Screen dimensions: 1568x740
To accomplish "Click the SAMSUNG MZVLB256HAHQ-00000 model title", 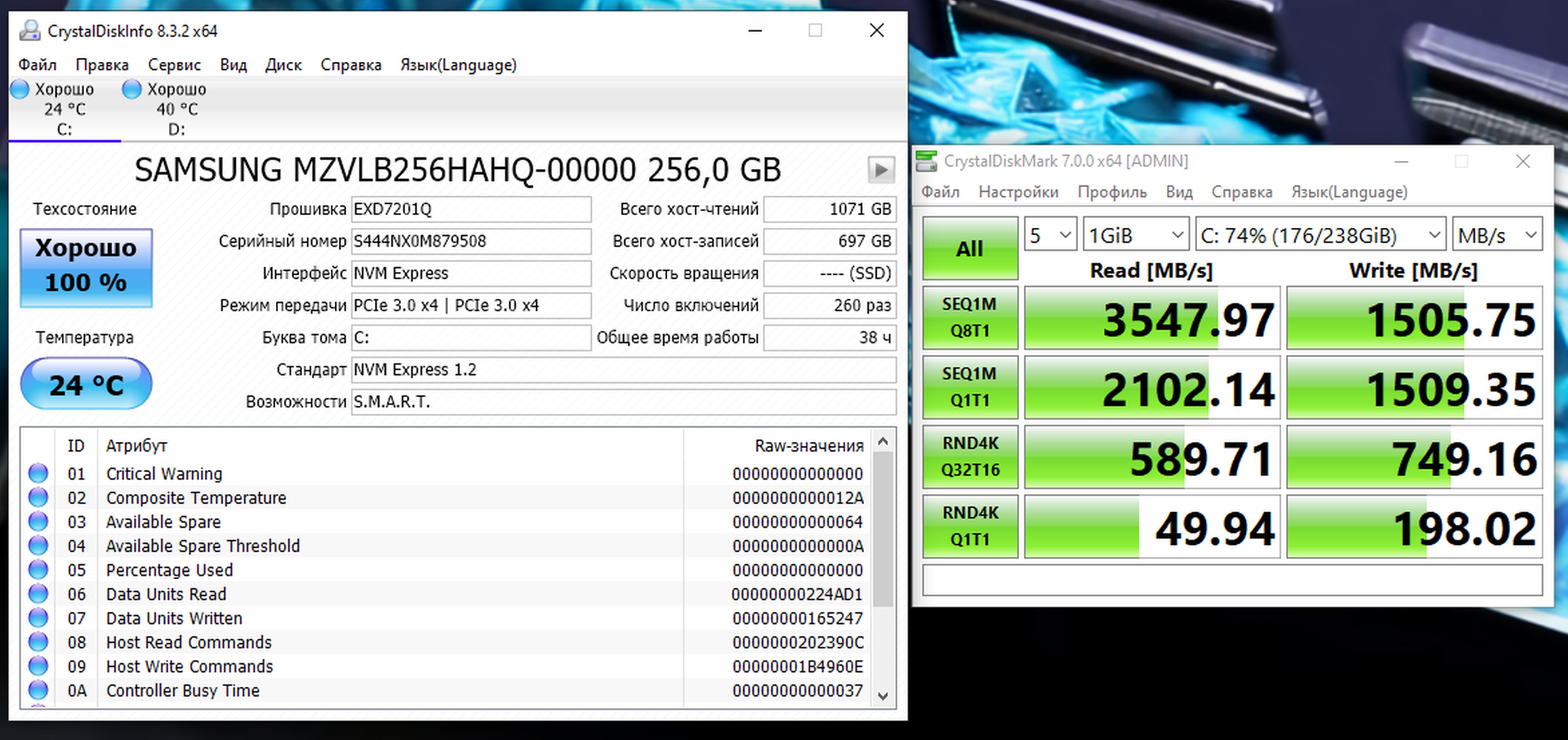I will (457, 170).
